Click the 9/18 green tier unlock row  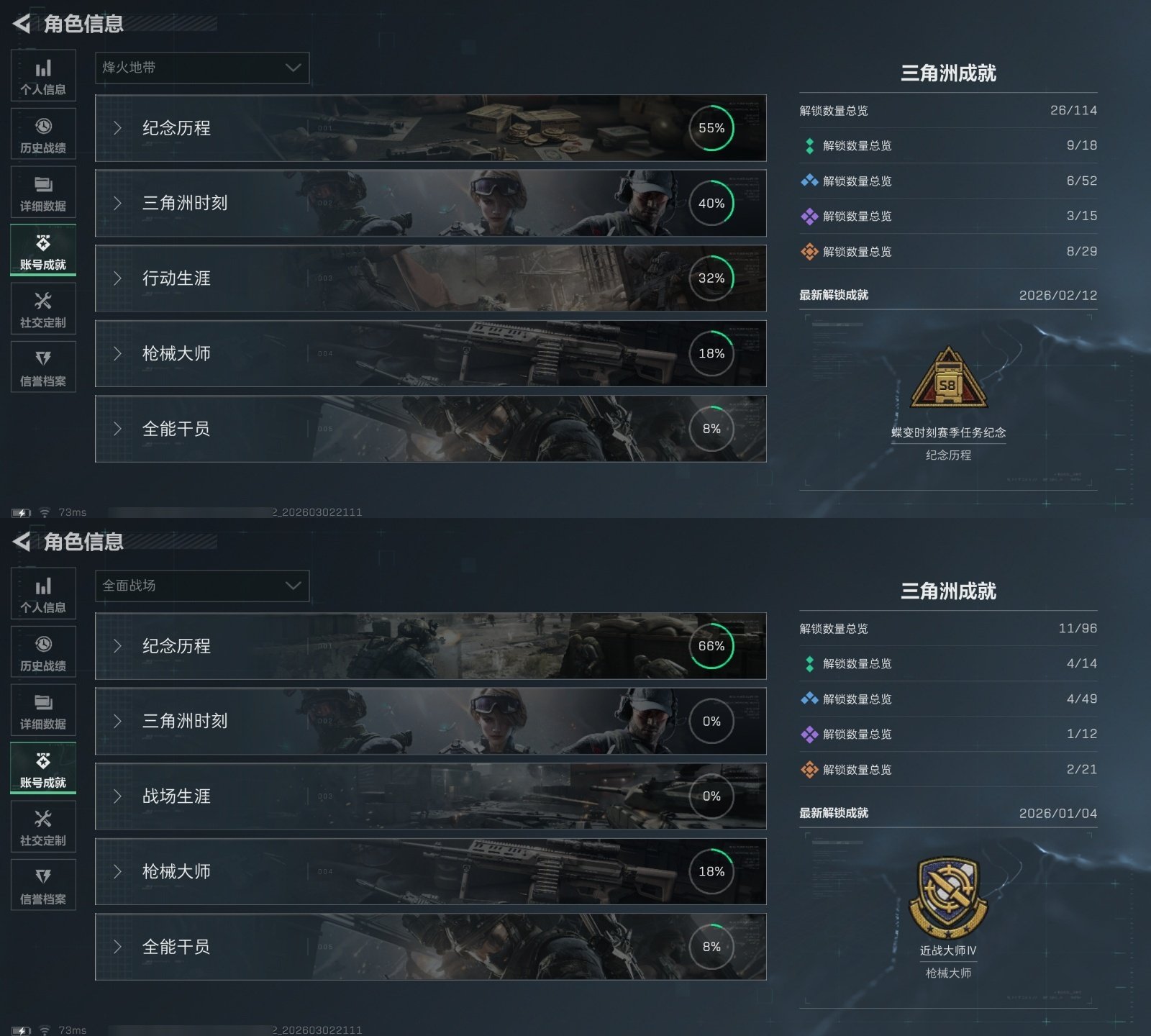tap(948, 145)
